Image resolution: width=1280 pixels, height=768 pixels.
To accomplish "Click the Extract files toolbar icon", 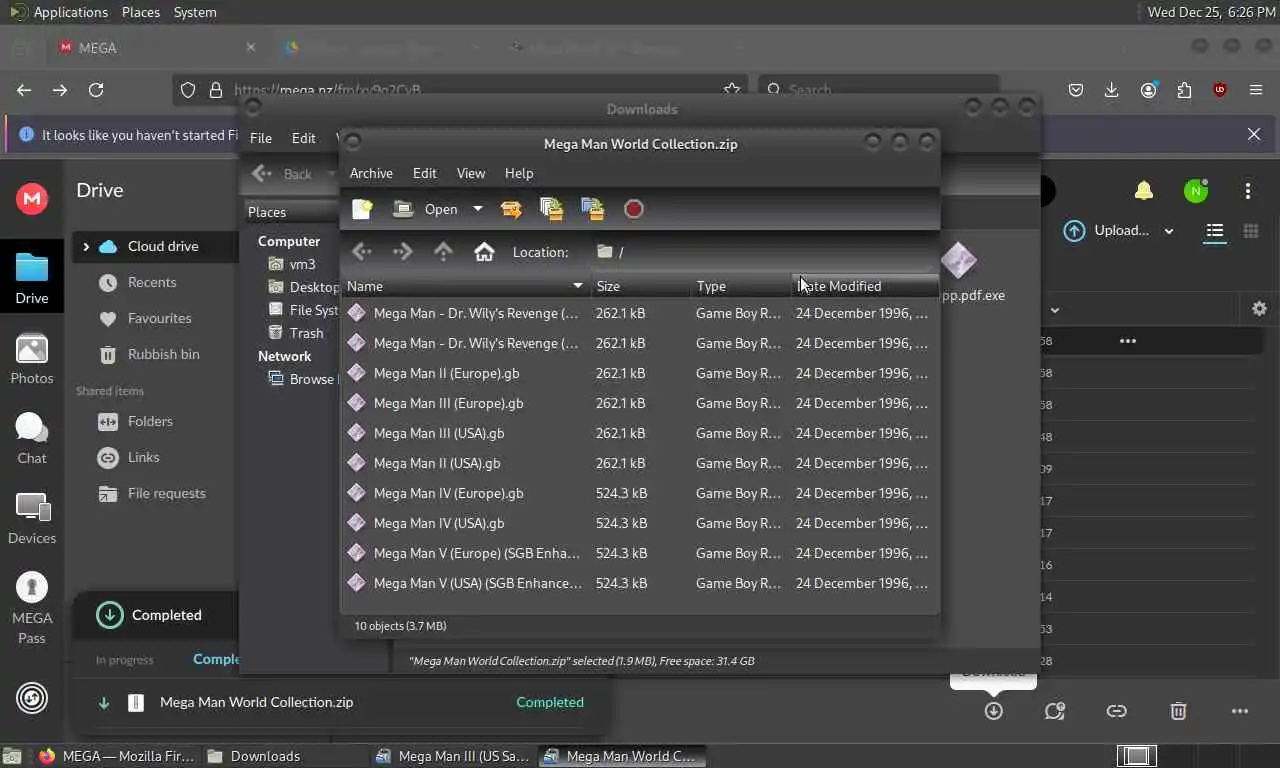I will click(x=511, y=209).
